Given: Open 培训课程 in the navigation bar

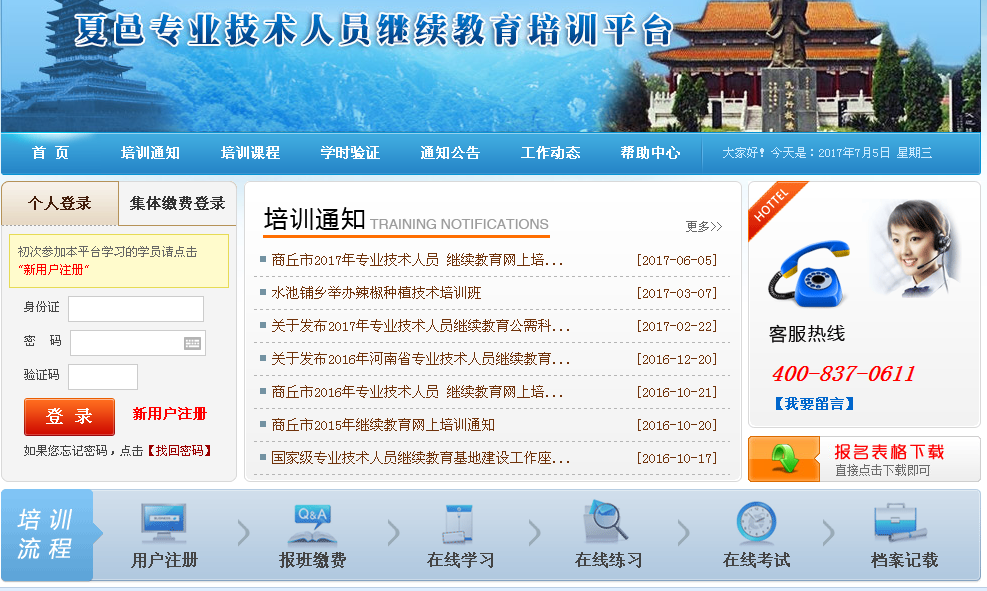Looking at the screenshot, I should click(x=250, y=153).
